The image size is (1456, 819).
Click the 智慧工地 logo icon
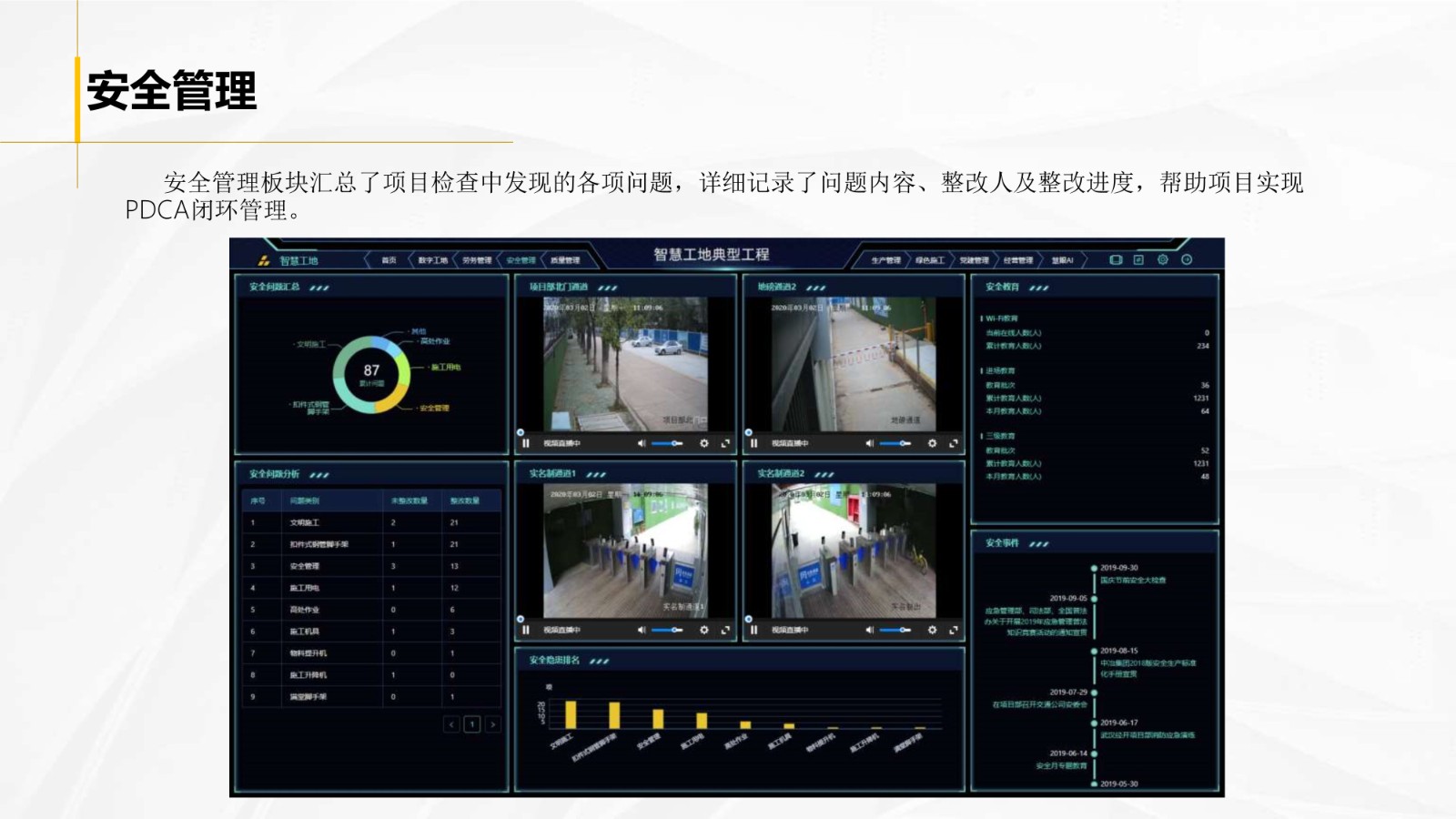click(264, 261)
